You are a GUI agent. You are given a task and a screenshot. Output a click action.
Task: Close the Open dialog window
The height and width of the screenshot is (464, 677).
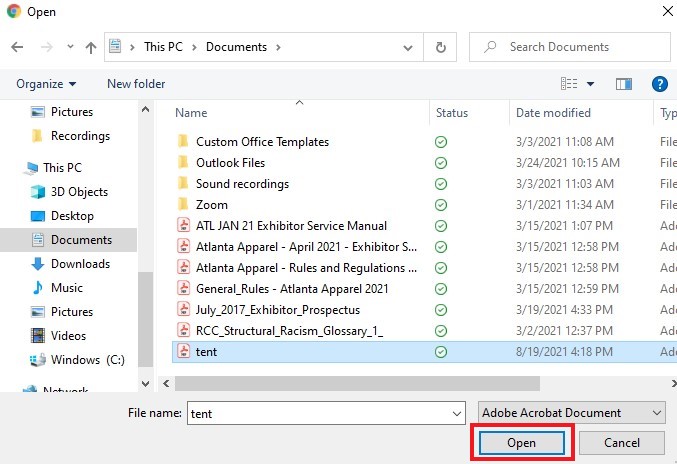click(x=667, y=11)
